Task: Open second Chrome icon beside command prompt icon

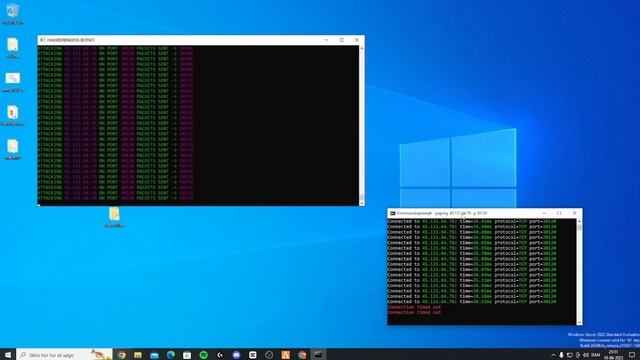Action: click(x=302, y=355)
